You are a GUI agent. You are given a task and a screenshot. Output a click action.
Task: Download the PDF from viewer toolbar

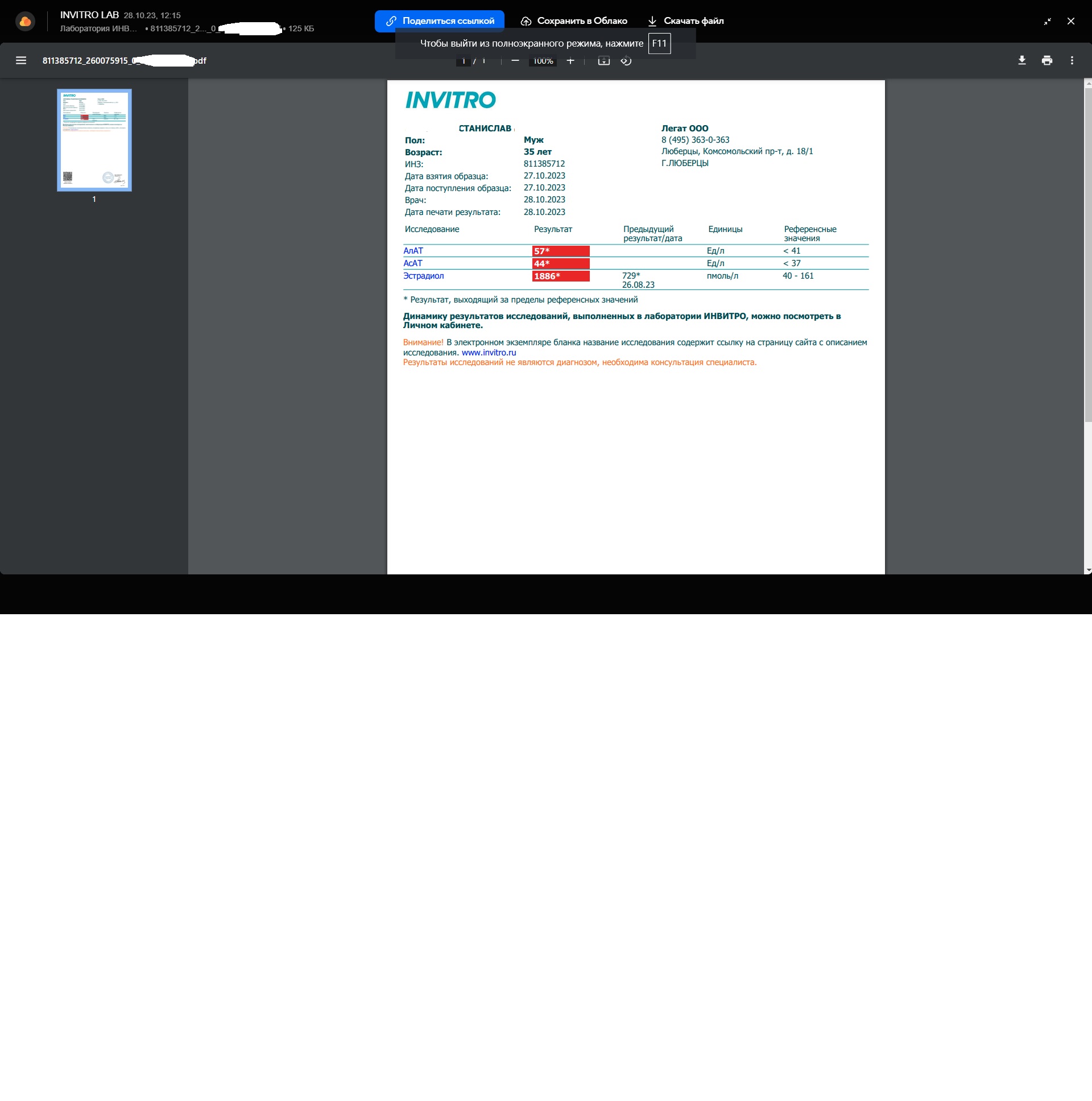[x=1021, y=60]
